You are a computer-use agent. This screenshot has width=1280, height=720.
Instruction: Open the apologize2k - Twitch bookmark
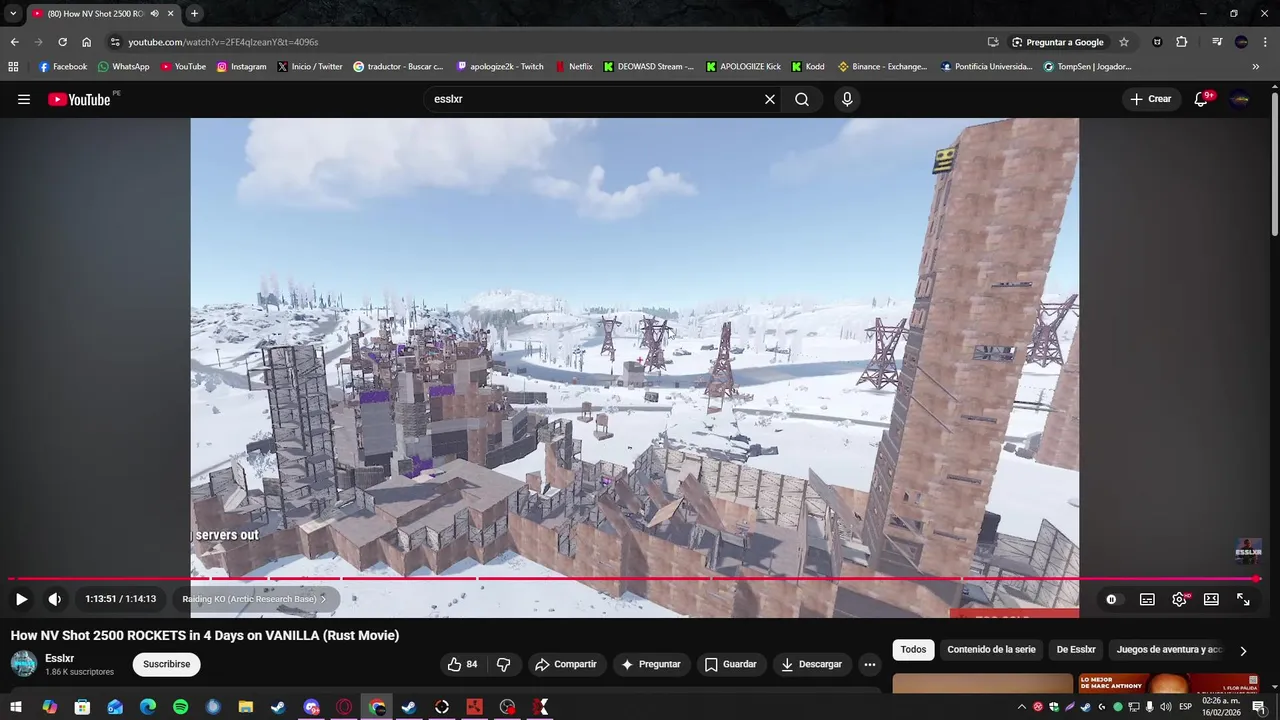(x=499, y=67)
